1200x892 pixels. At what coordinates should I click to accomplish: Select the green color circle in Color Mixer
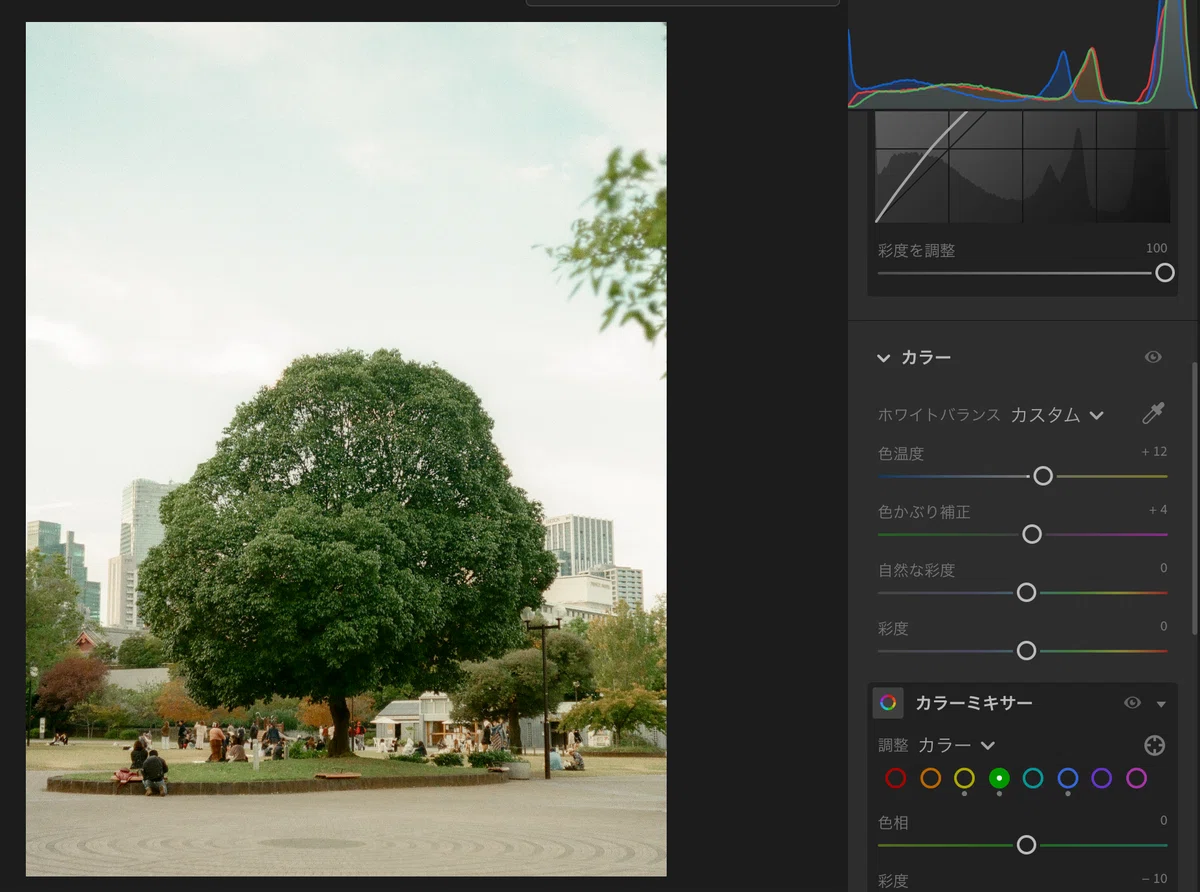click(x=999, y=778)
